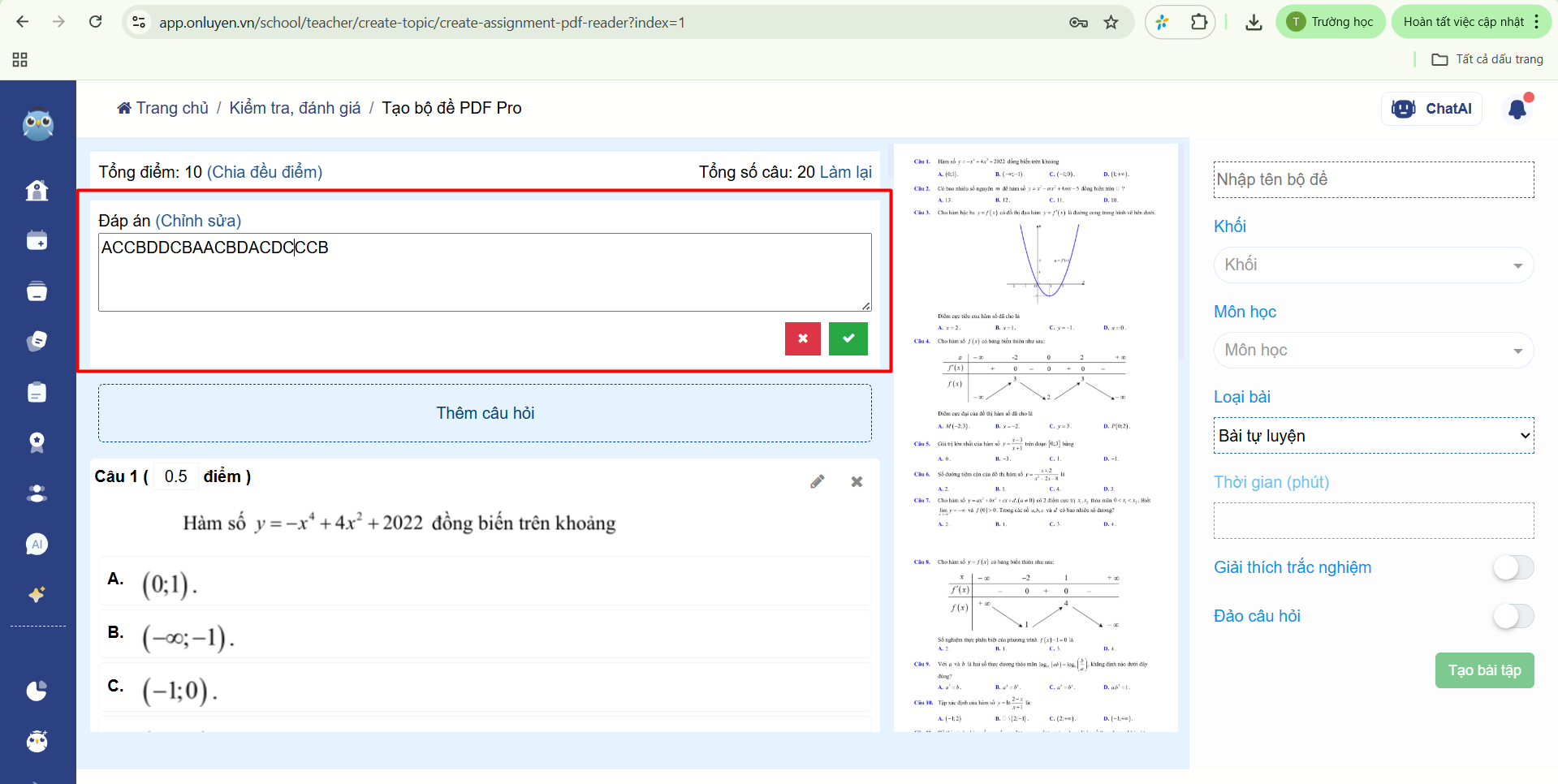Delete Câu 1 with the X icon
Viewport: 1558px width, 784px height.
[857, 481]
